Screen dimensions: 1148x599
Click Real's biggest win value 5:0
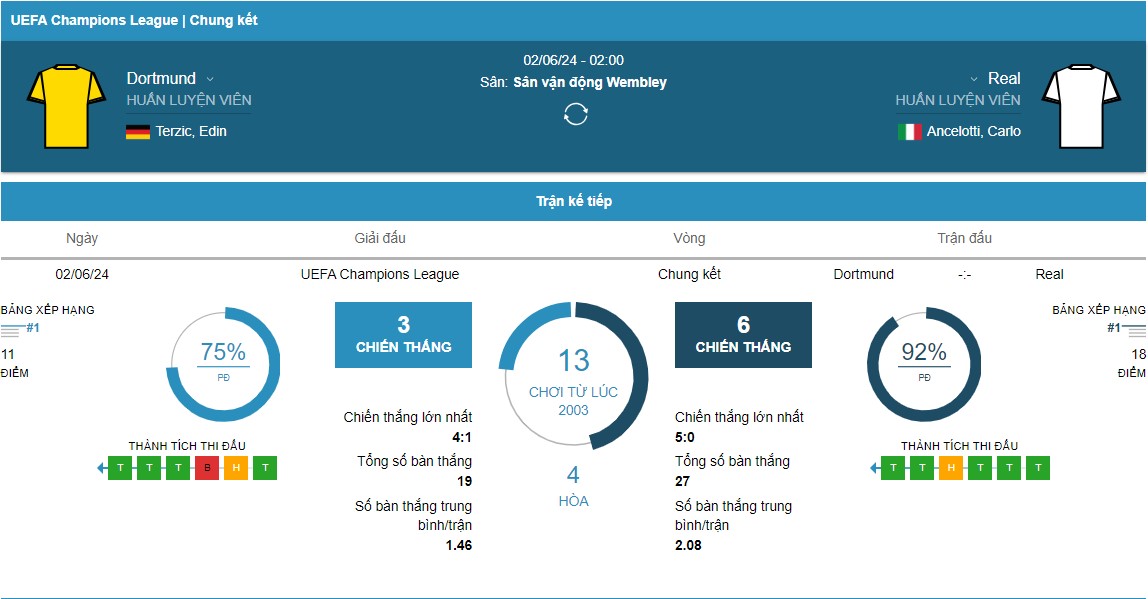(x=685, y=437)
